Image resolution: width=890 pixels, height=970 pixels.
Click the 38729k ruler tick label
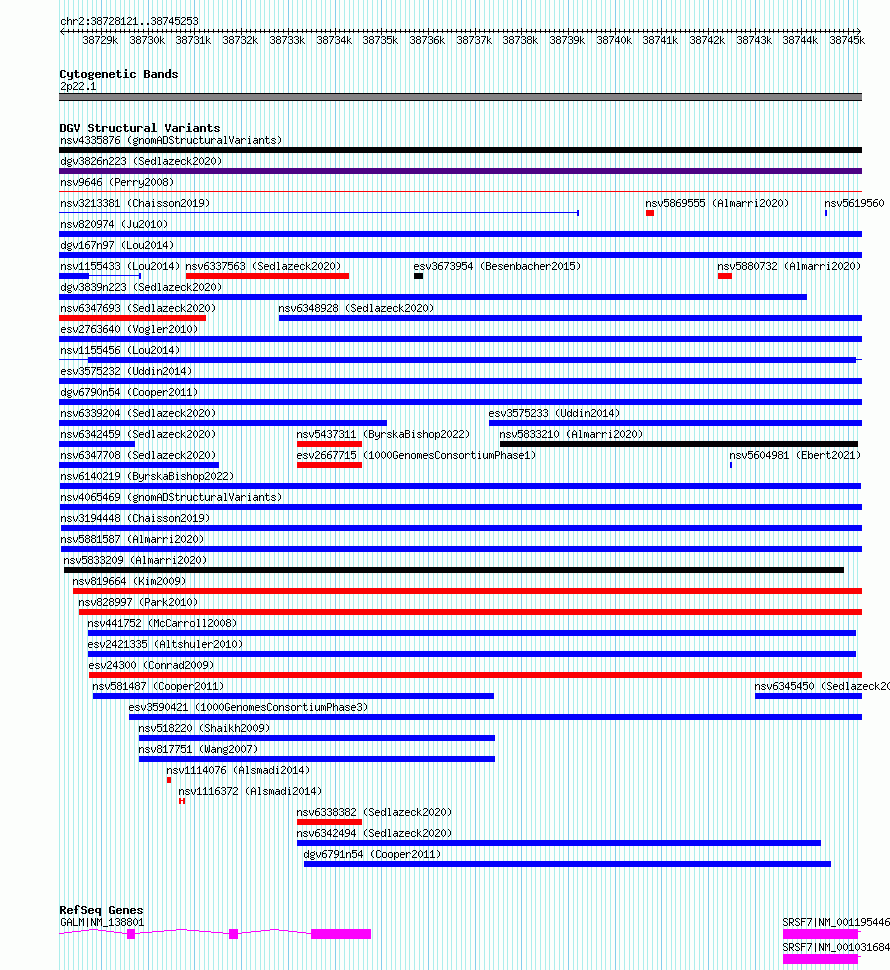(x=100, y=41)
